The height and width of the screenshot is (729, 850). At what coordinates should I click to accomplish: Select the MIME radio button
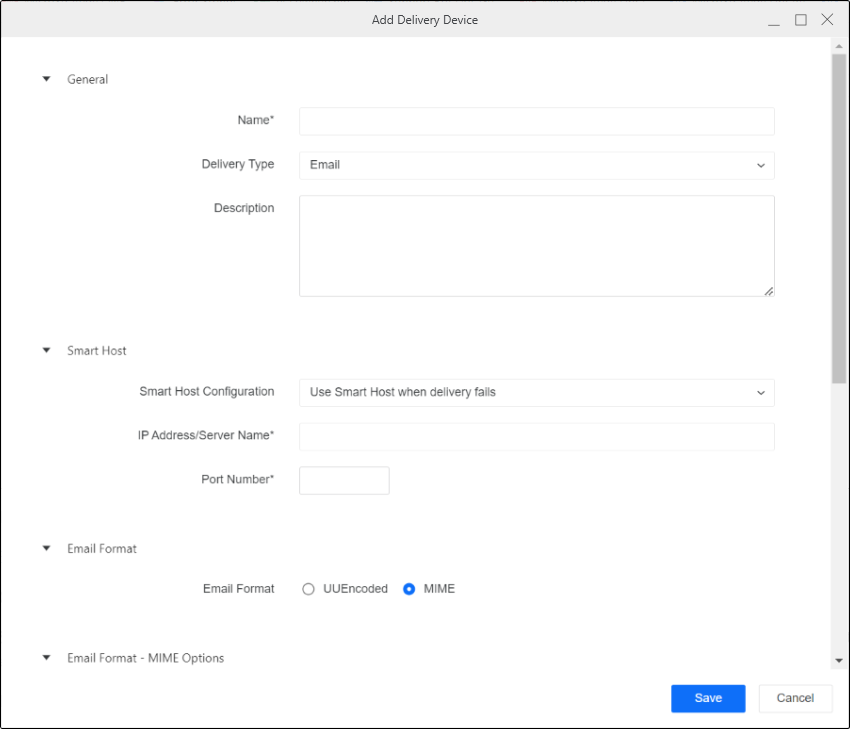[409, 589]
